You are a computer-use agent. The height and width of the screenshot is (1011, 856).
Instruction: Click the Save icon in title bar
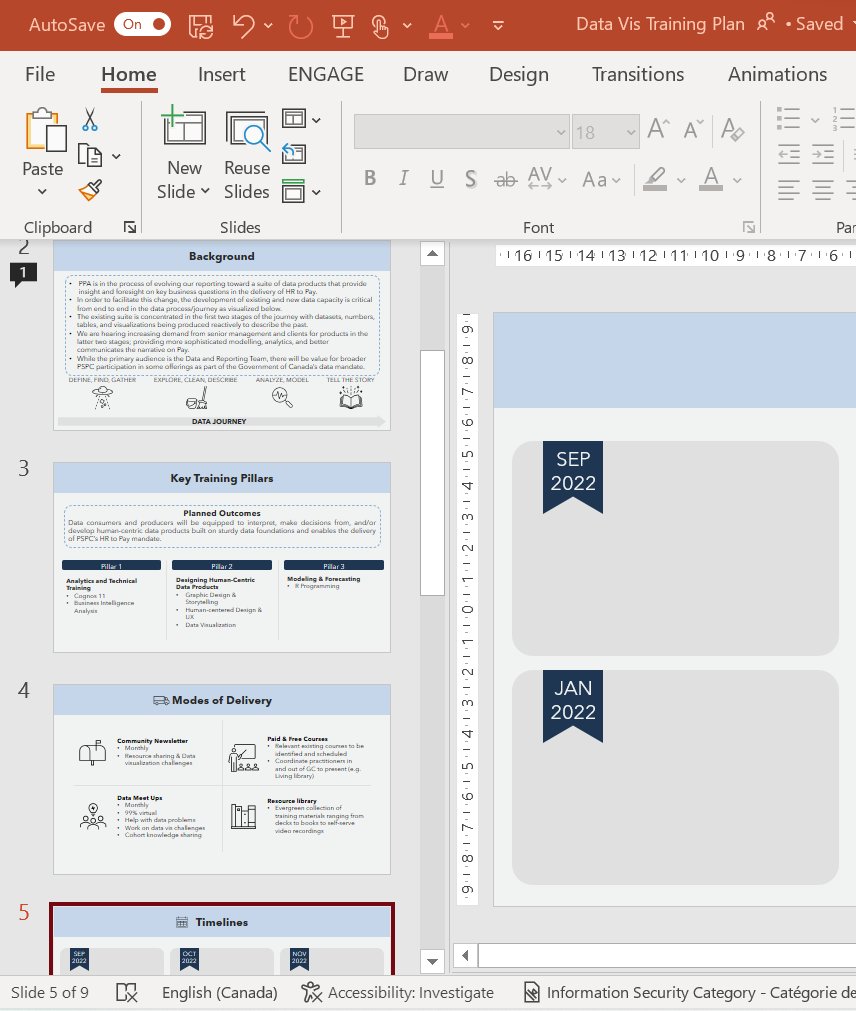click(200, 26)
